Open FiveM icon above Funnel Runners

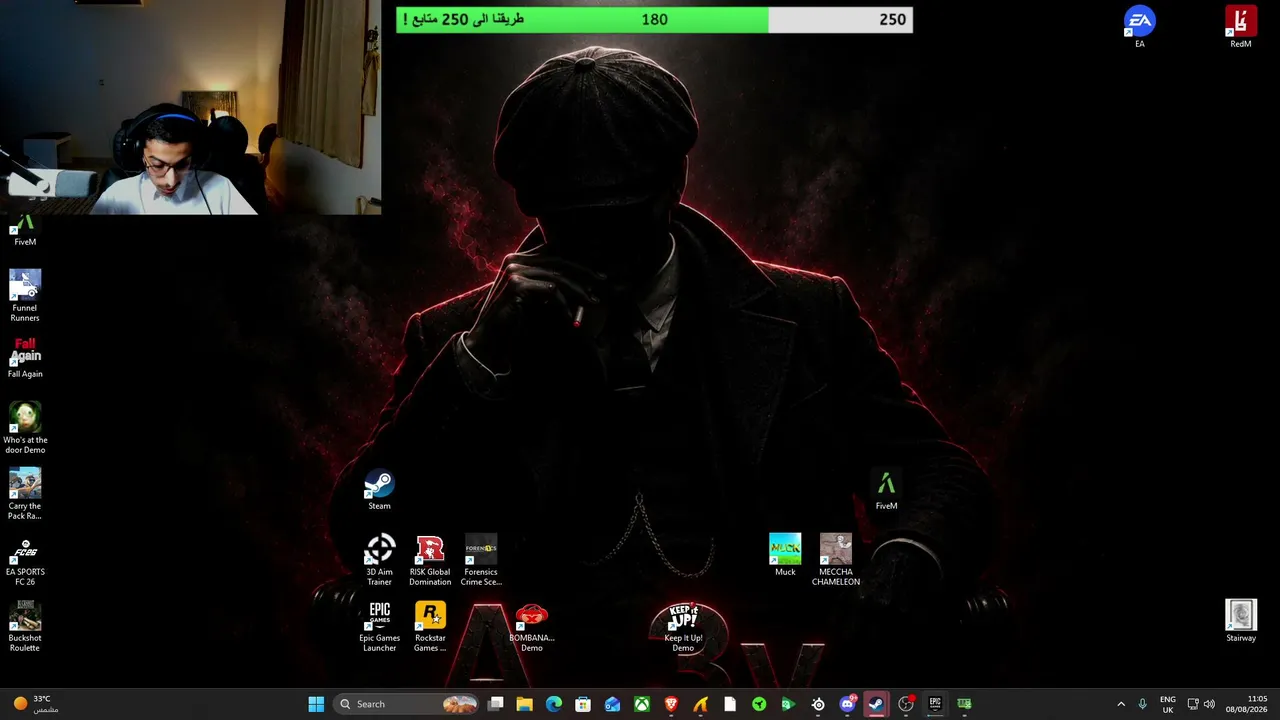tap(25, 231)
